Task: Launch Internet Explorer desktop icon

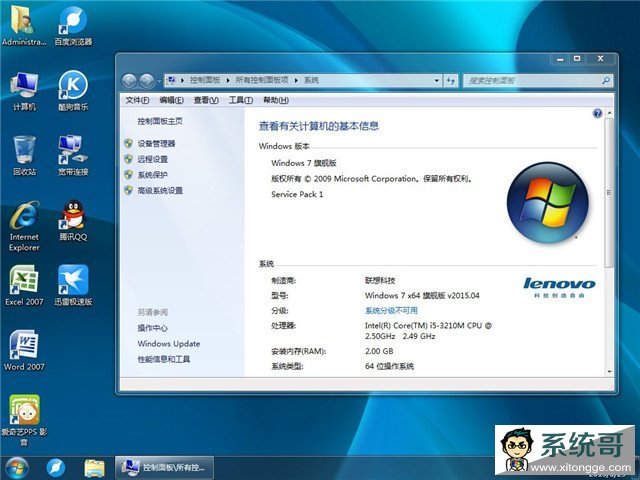Action: 24,226
